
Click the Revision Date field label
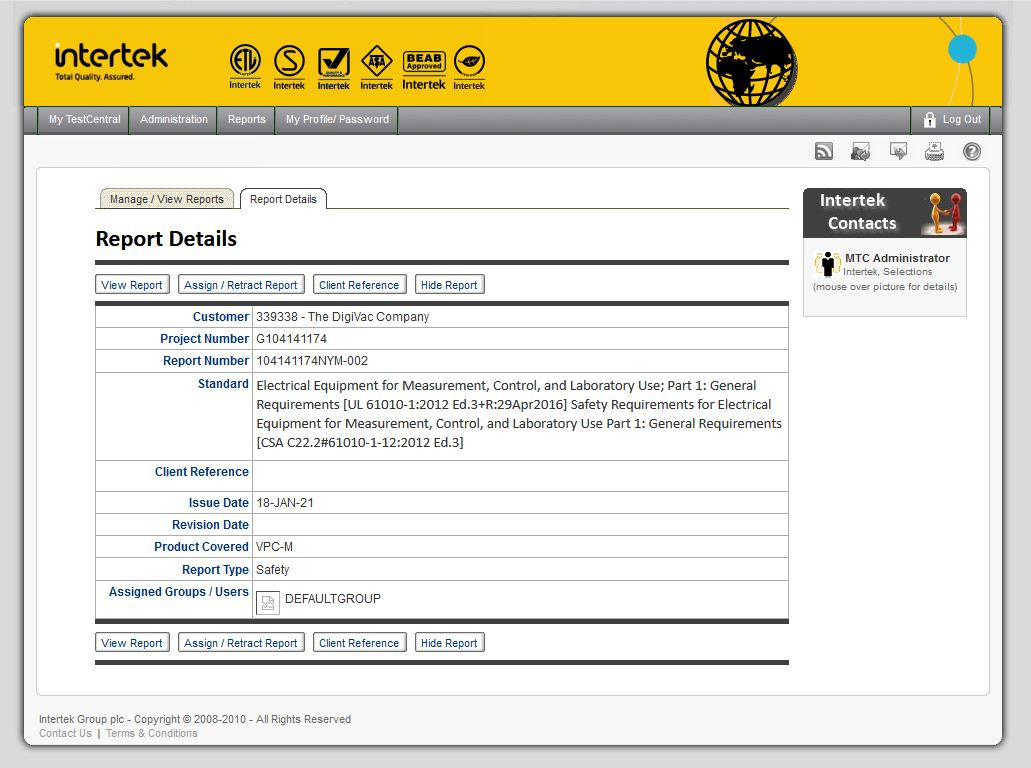(x=210, y=525)
